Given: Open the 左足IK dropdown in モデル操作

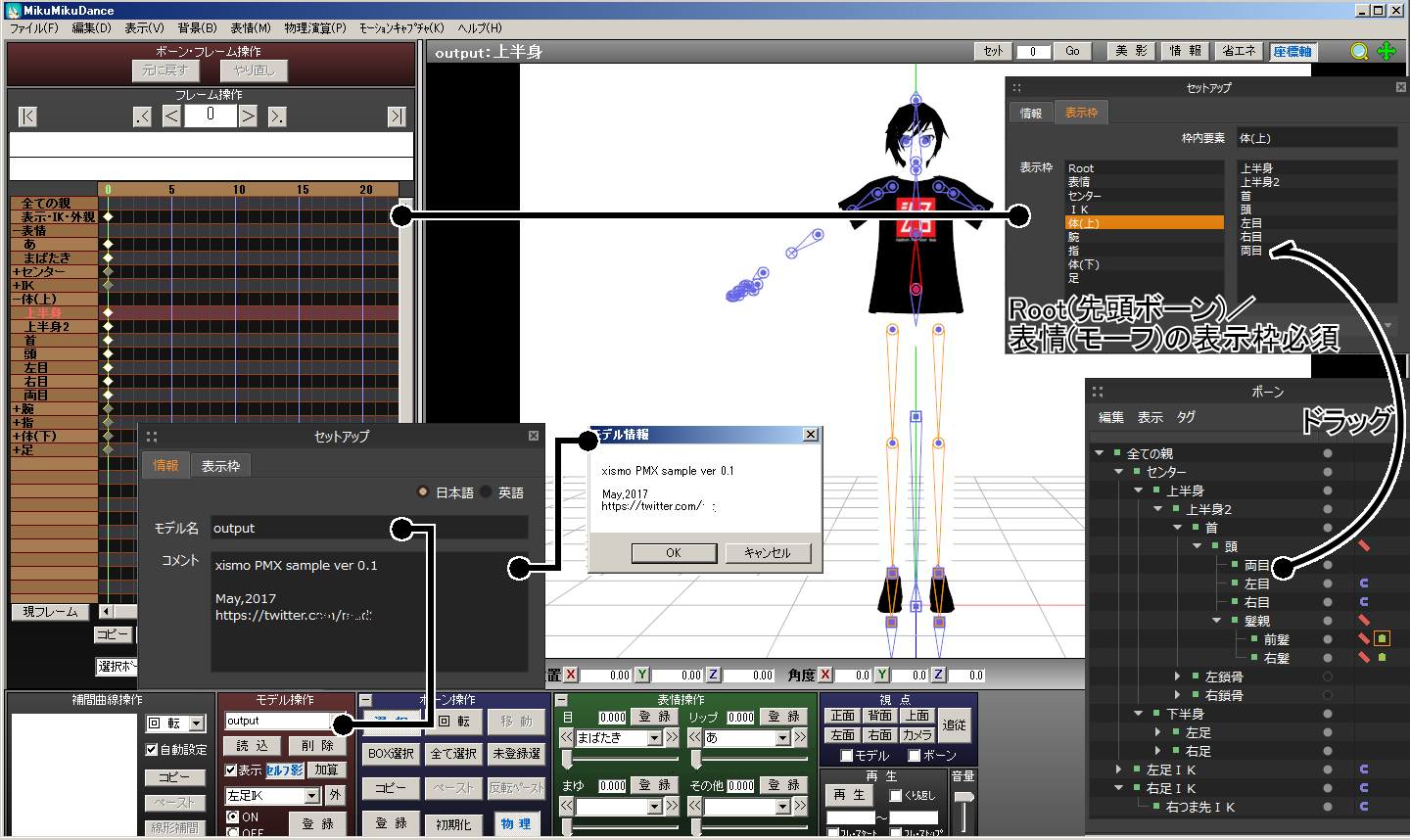Looking at the screenshot, I should (312, 796).
